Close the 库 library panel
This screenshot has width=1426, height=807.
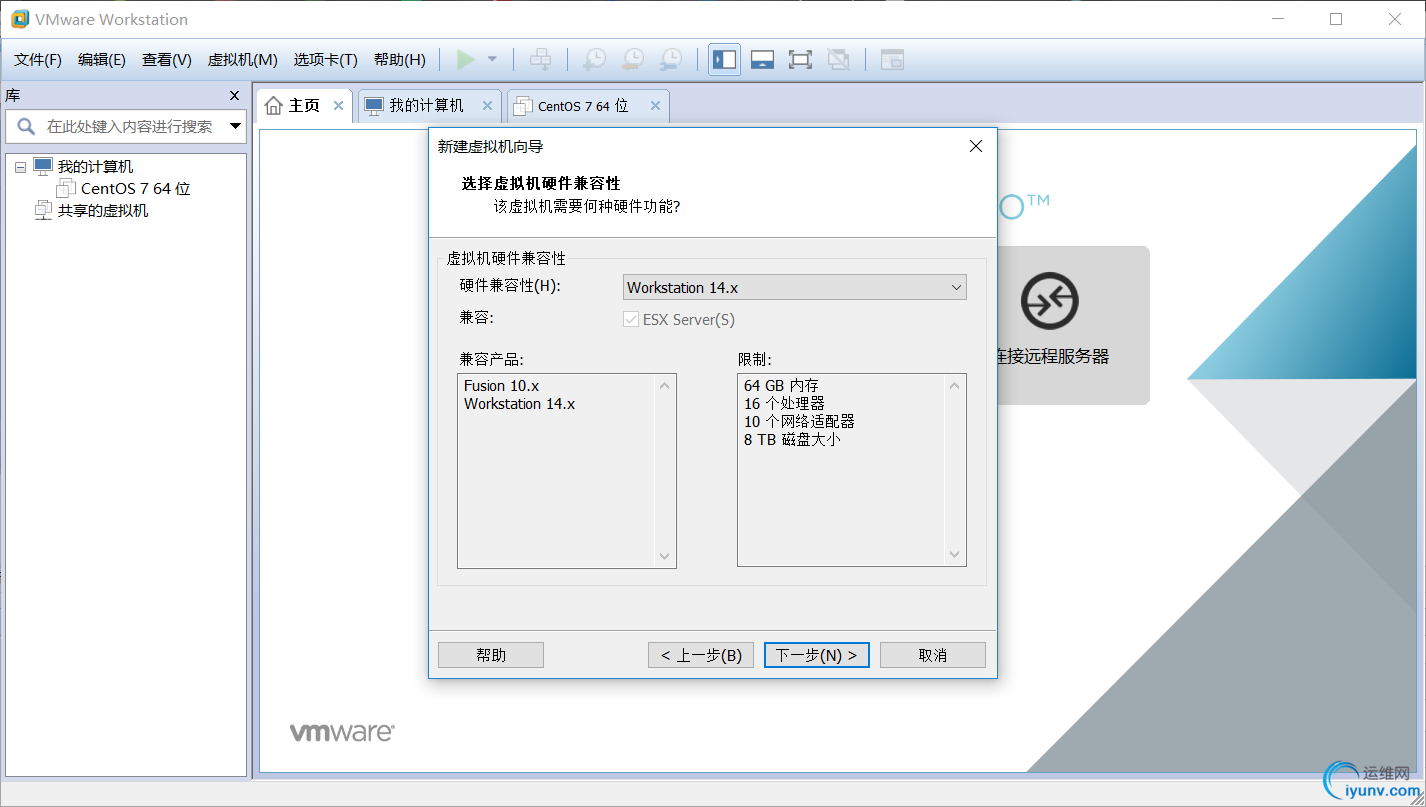tap(235, 96)
